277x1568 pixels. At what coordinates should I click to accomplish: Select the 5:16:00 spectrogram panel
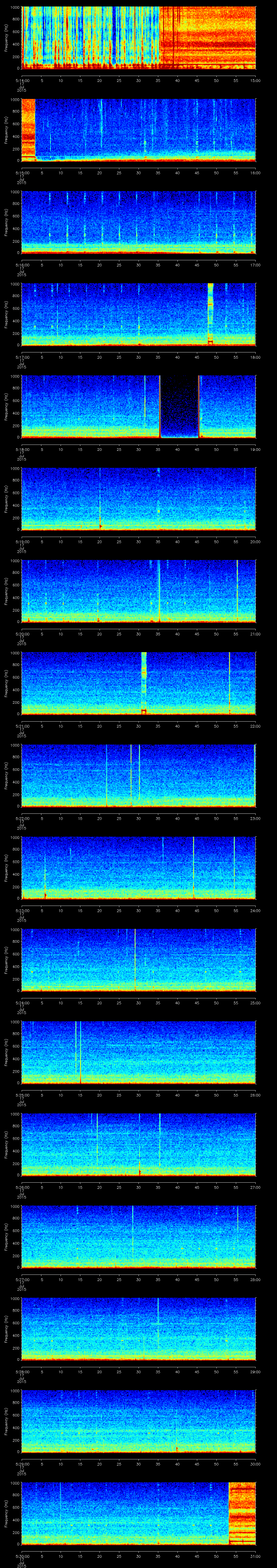(x=139, y=222)
